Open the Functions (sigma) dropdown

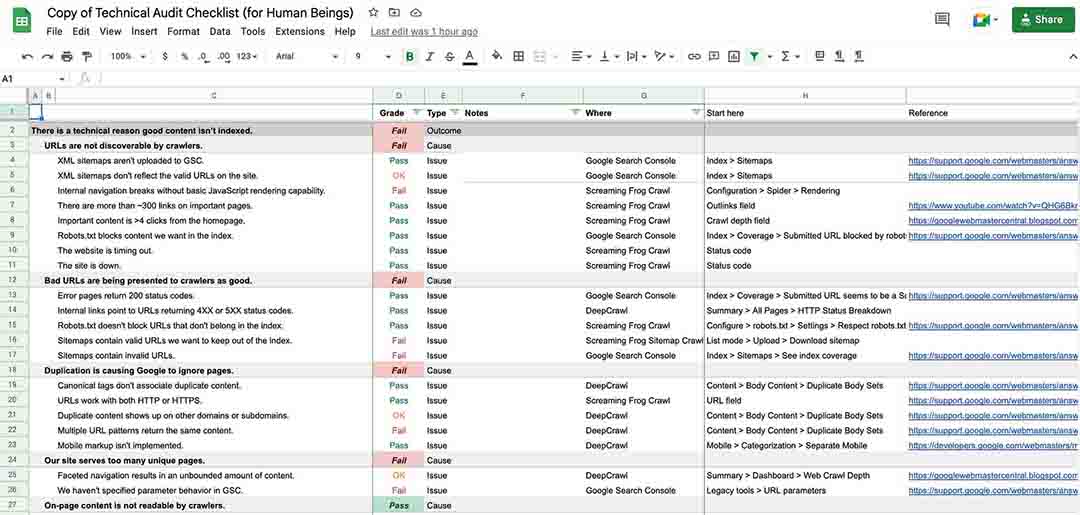(x=789, y=56)
